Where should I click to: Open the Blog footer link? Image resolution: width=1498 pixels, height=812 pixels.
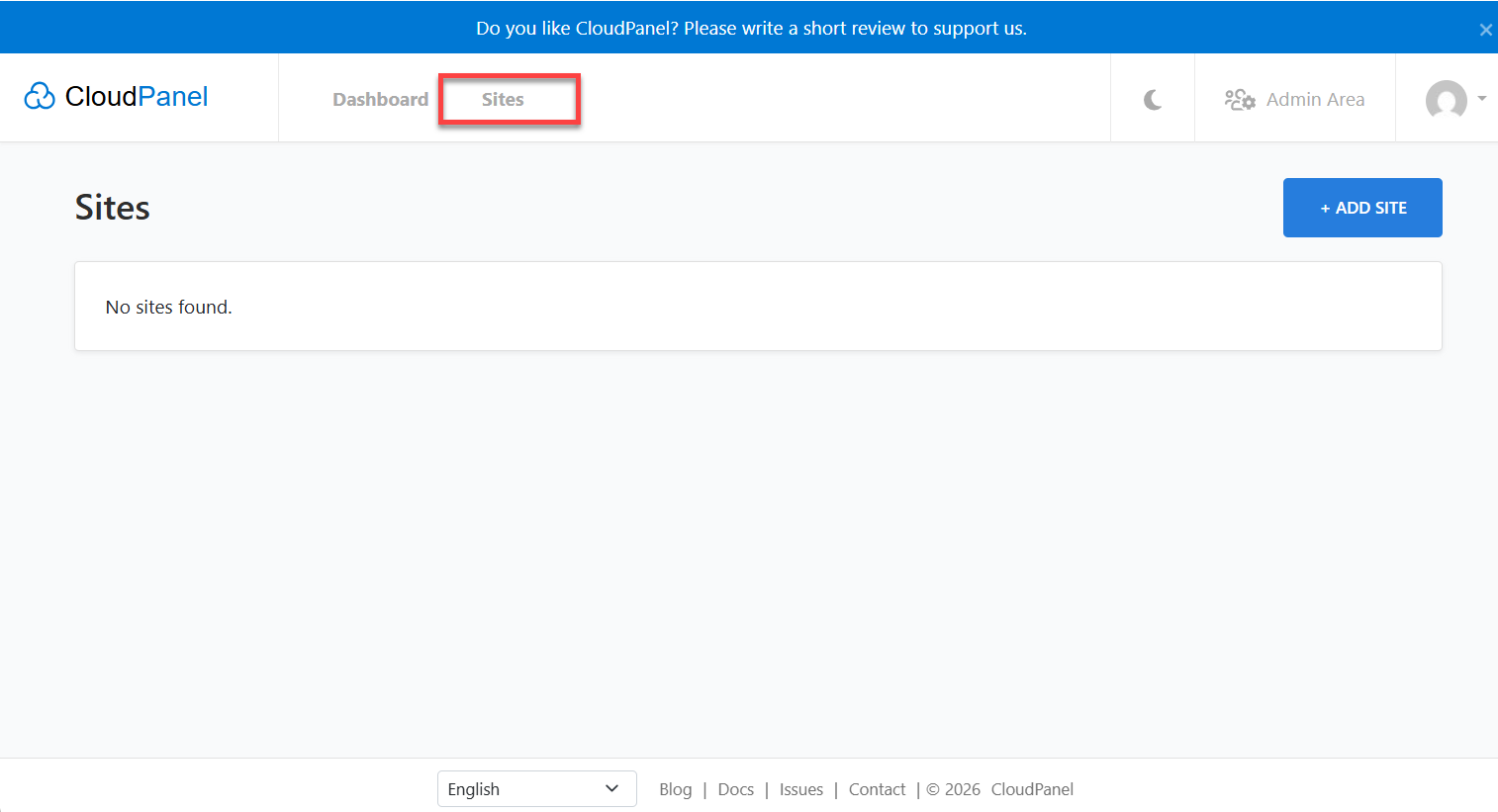coord(675,789)
